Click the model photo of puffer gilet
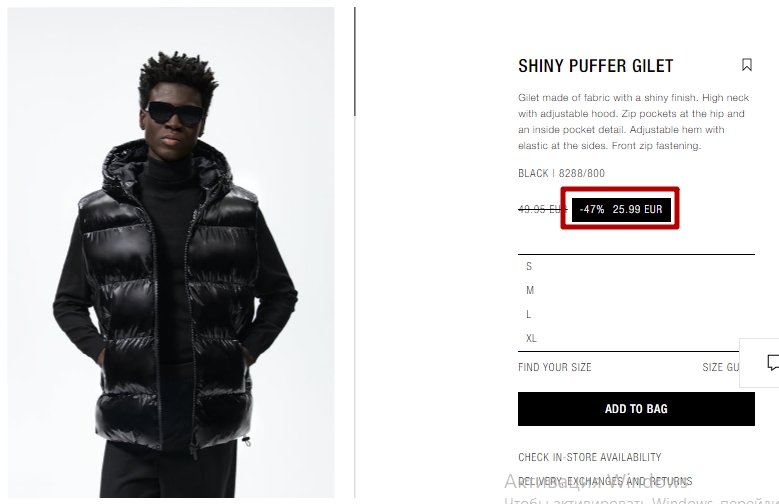This screenshot has height=504, width=779. click(x=171, y=252)
